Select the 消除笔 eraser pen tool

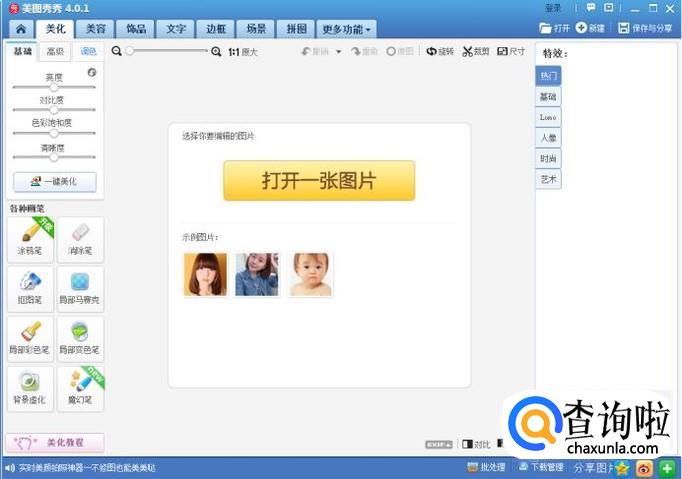coord(80,240)
